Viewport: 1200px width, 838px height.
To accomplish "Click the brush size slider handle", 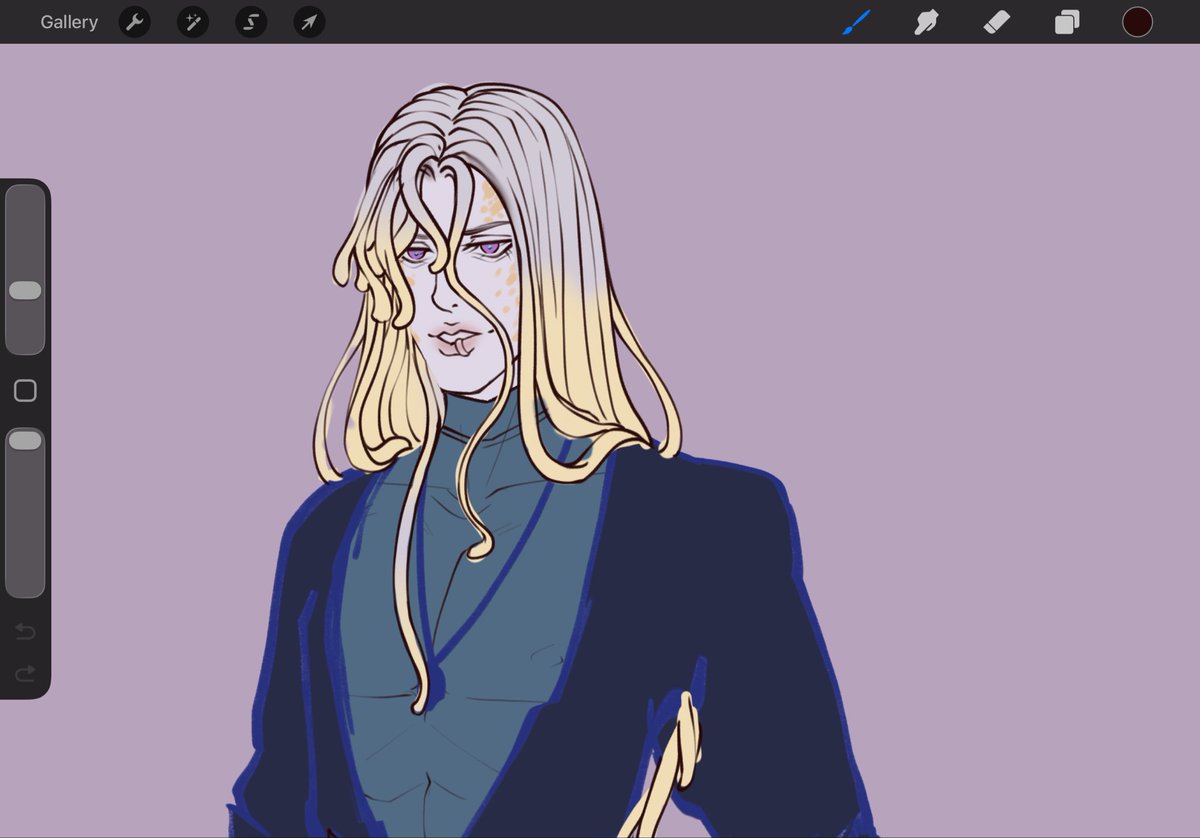I will click(25, 290).
